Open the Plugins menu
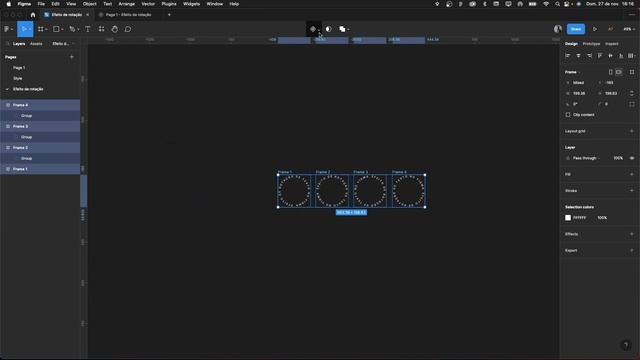 [x=169, y=4]
